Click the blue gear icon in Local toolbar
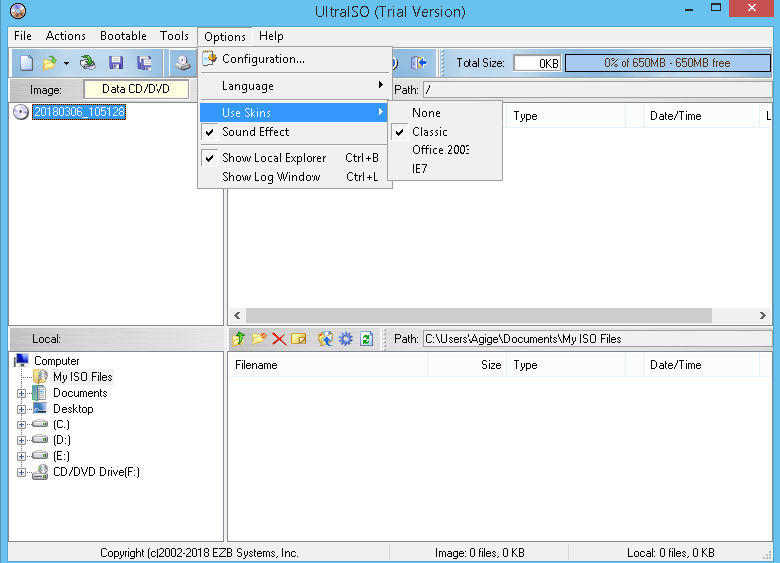This screenshot has height=563, width=780. 346,339
